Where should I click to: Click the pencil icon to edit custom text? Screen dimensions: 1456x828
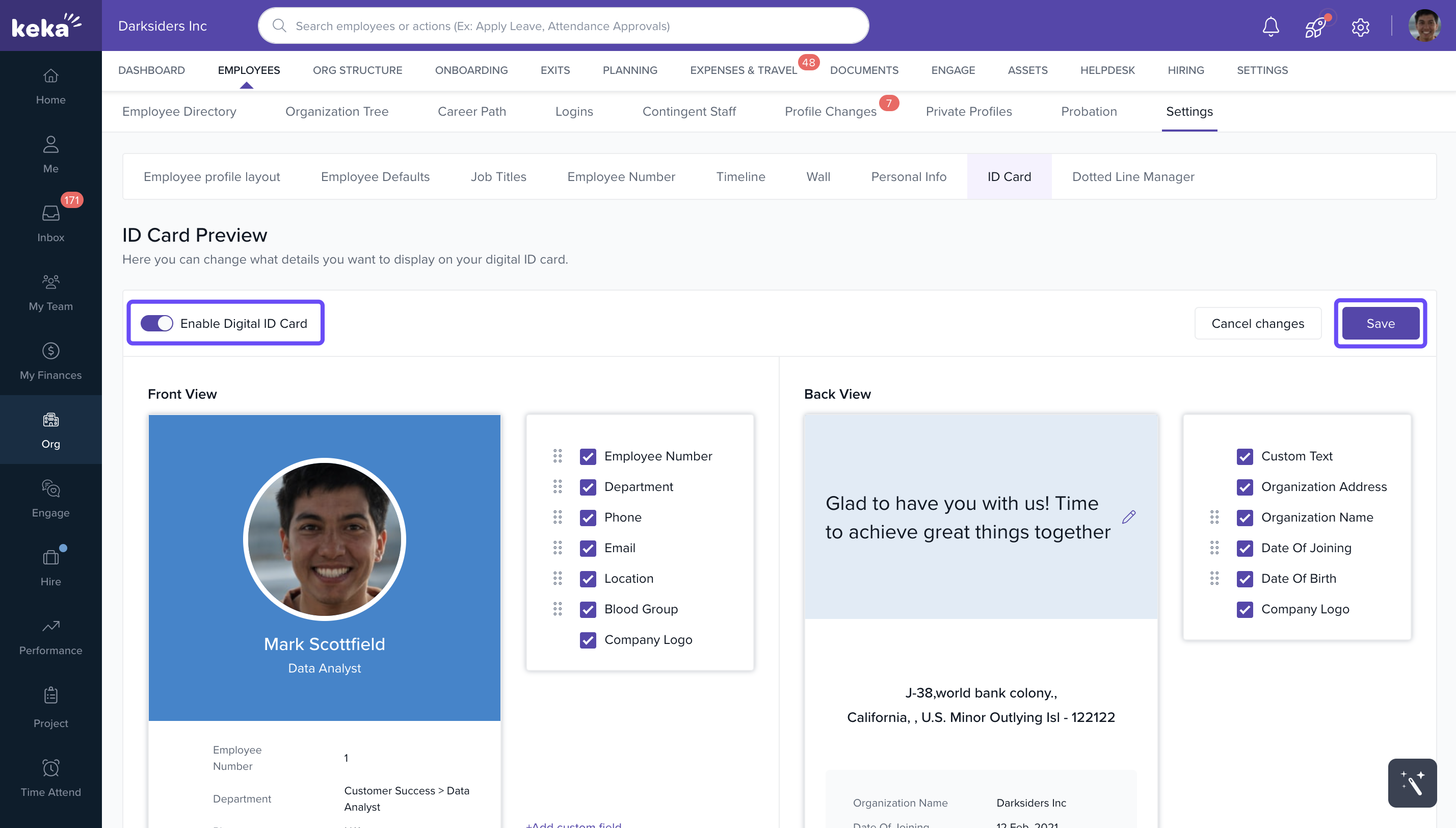coord(1129,516)
